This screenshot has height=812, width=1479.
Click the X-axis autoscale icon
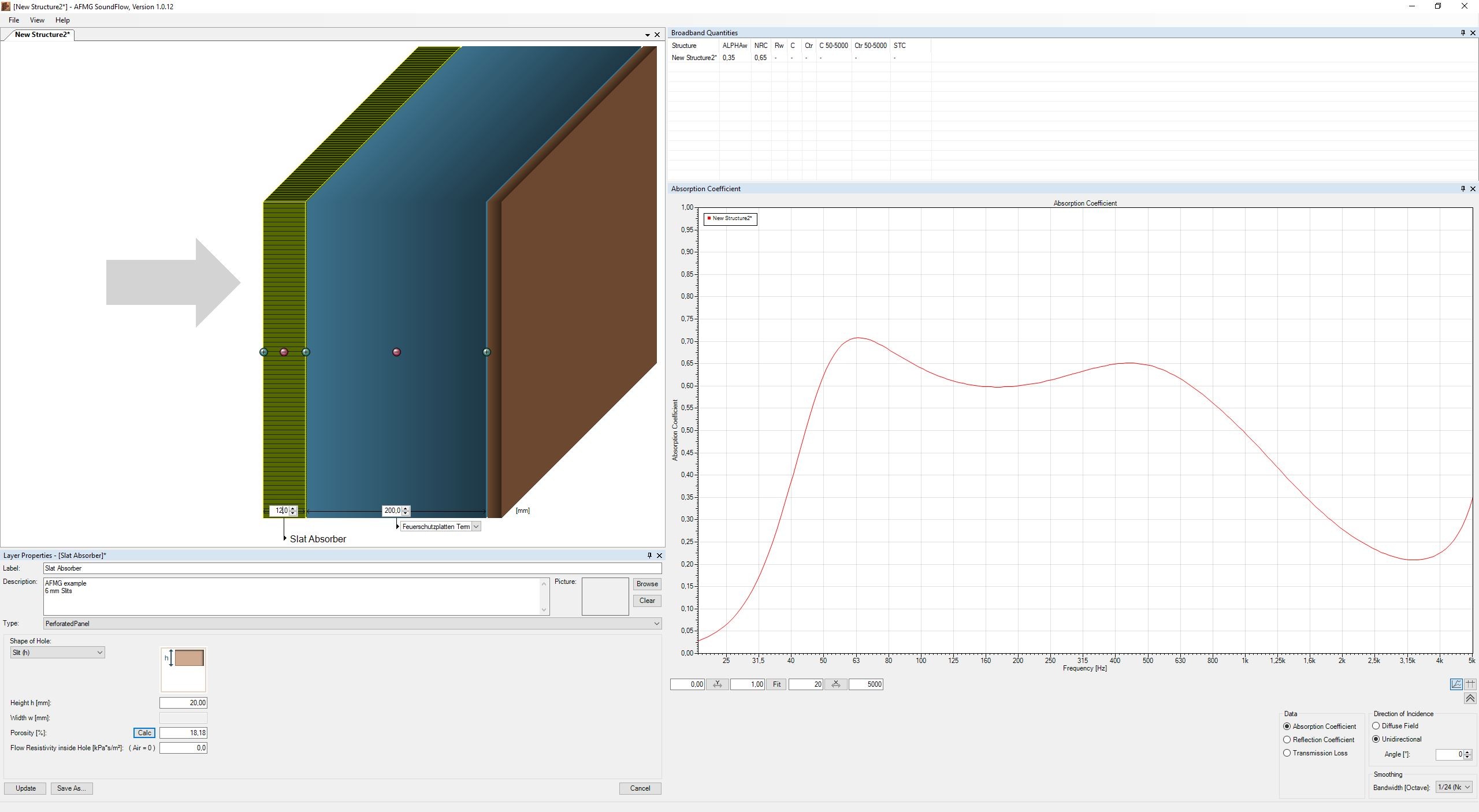pos(835,684)
